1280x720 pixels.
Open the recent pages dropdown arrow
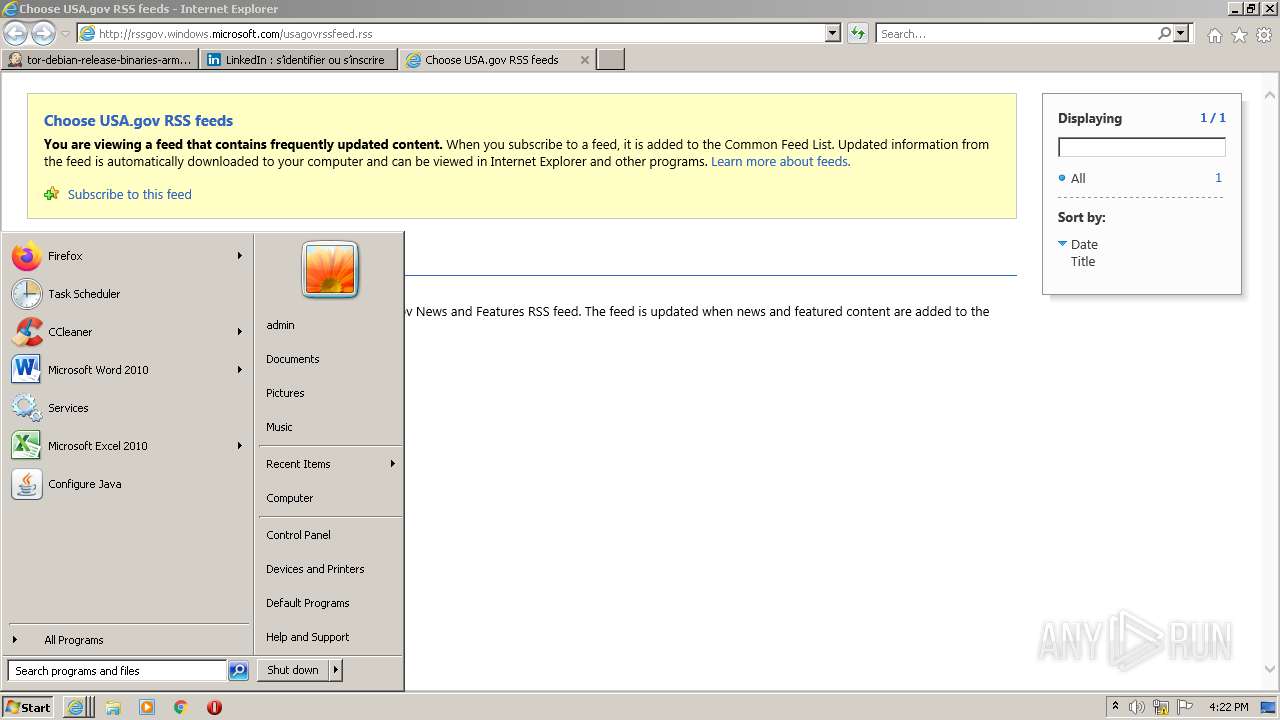click(x=65, y=34)
